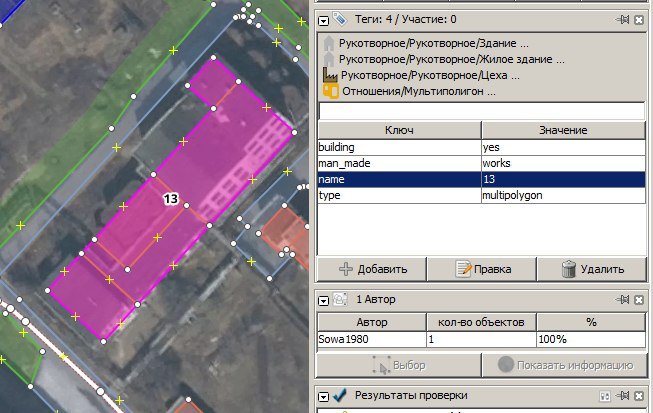Select author Sowa1980 in the table
The image size is (653, 413).
(x=372, y=339)
